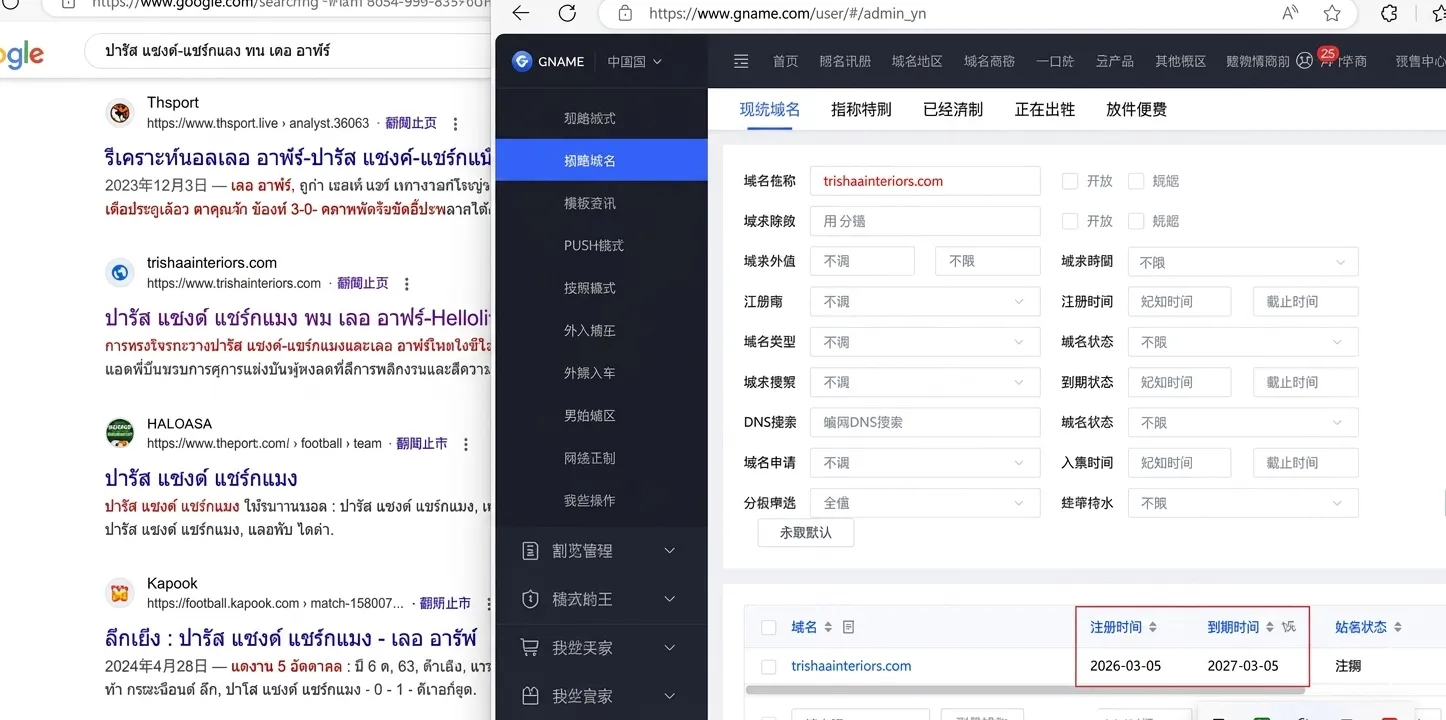
Task: Open the 中国国 region dropdown
Action: [635, 61]
